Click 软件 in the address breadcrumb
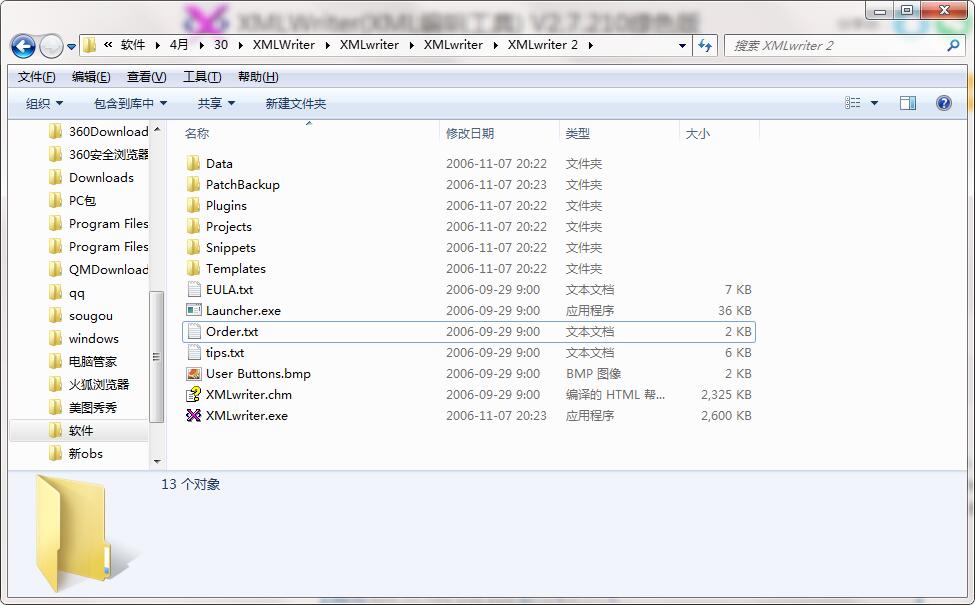Image resolution: width=975 pixels, height=605 pixels. 132,45
